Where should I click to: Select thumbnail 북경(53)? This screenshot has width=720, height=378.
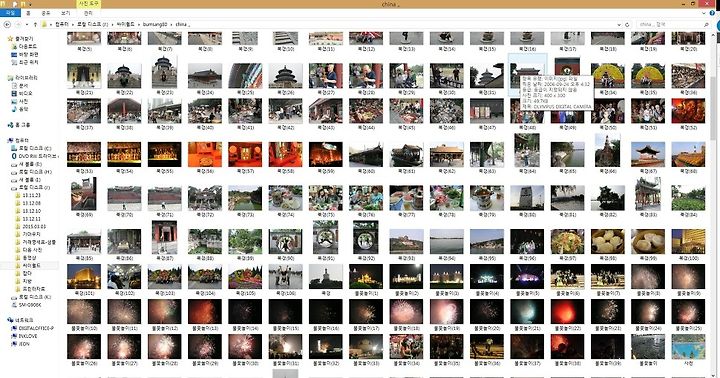click(x=84, y=157)
